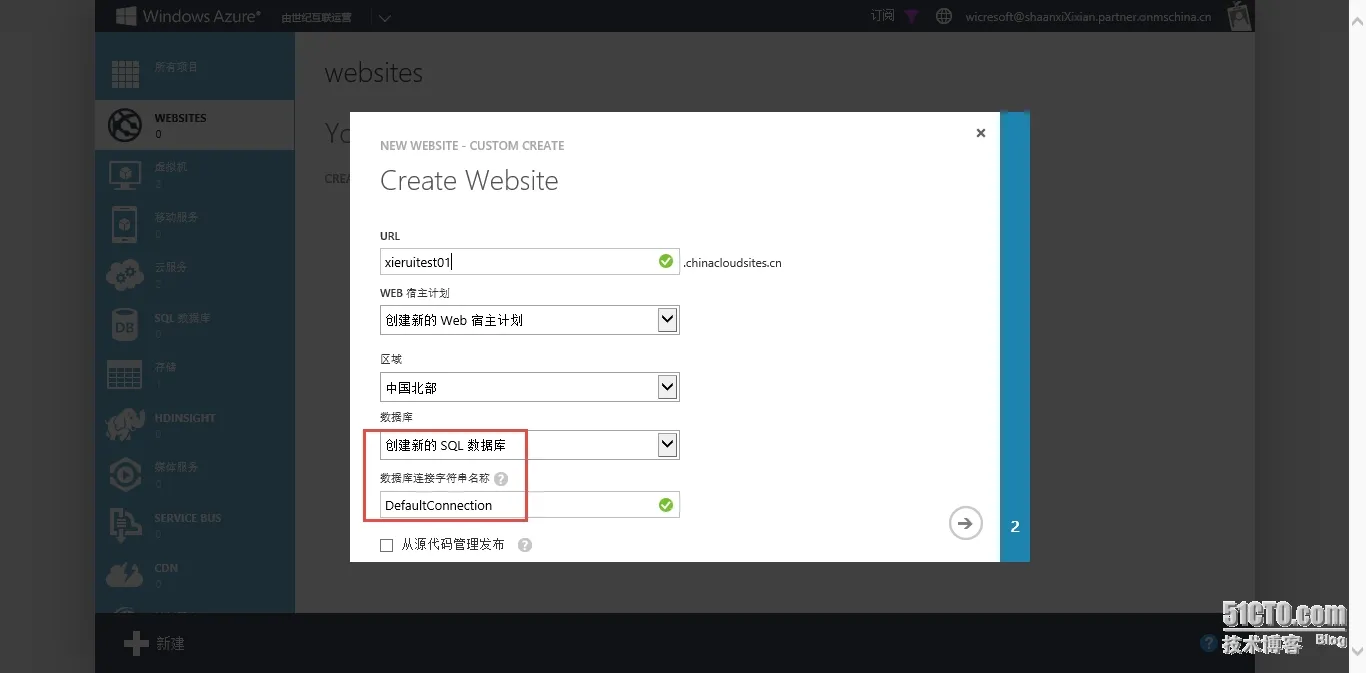Open the SQL 数据库 DB icon
The image size is (1366, 673).
click(125, 325)
